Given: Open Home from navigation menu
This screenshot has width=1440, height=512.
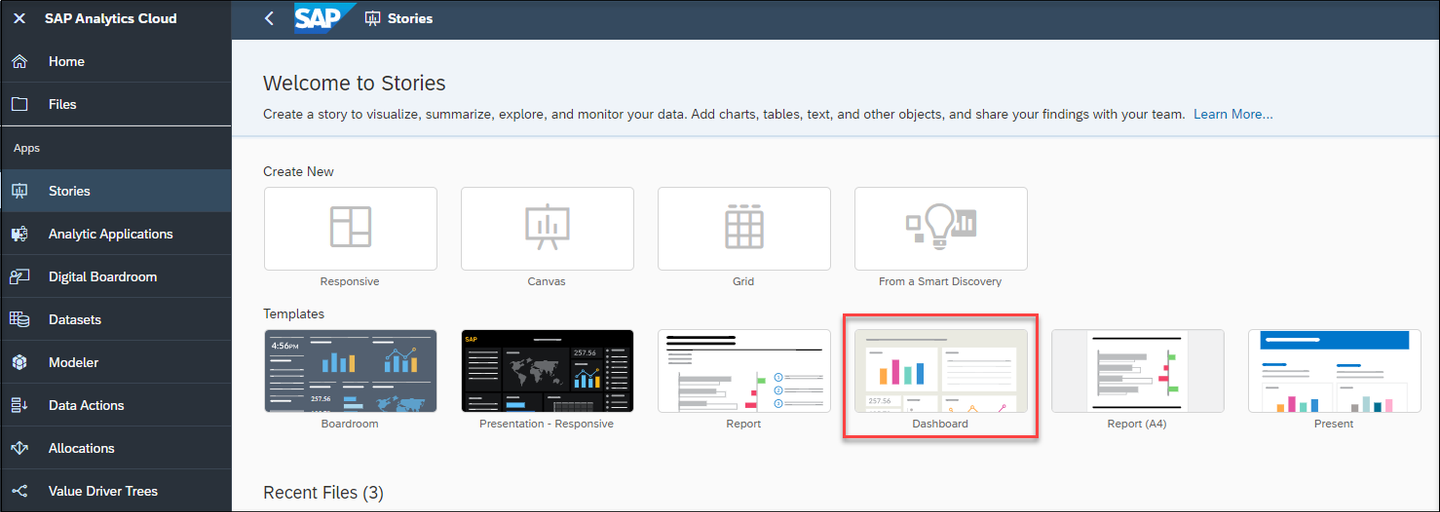Looking at the screenshot, I should 116,61.
